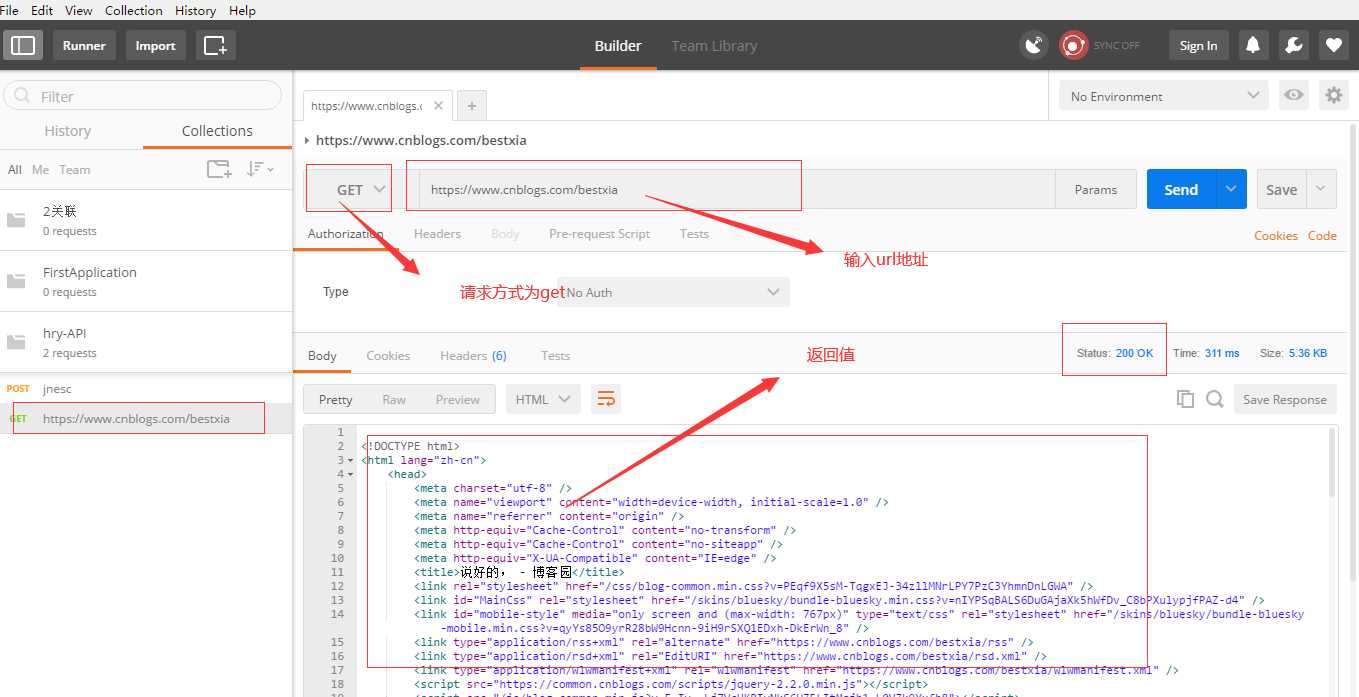
Task: Open the hry-API collection
Action: 146,342
